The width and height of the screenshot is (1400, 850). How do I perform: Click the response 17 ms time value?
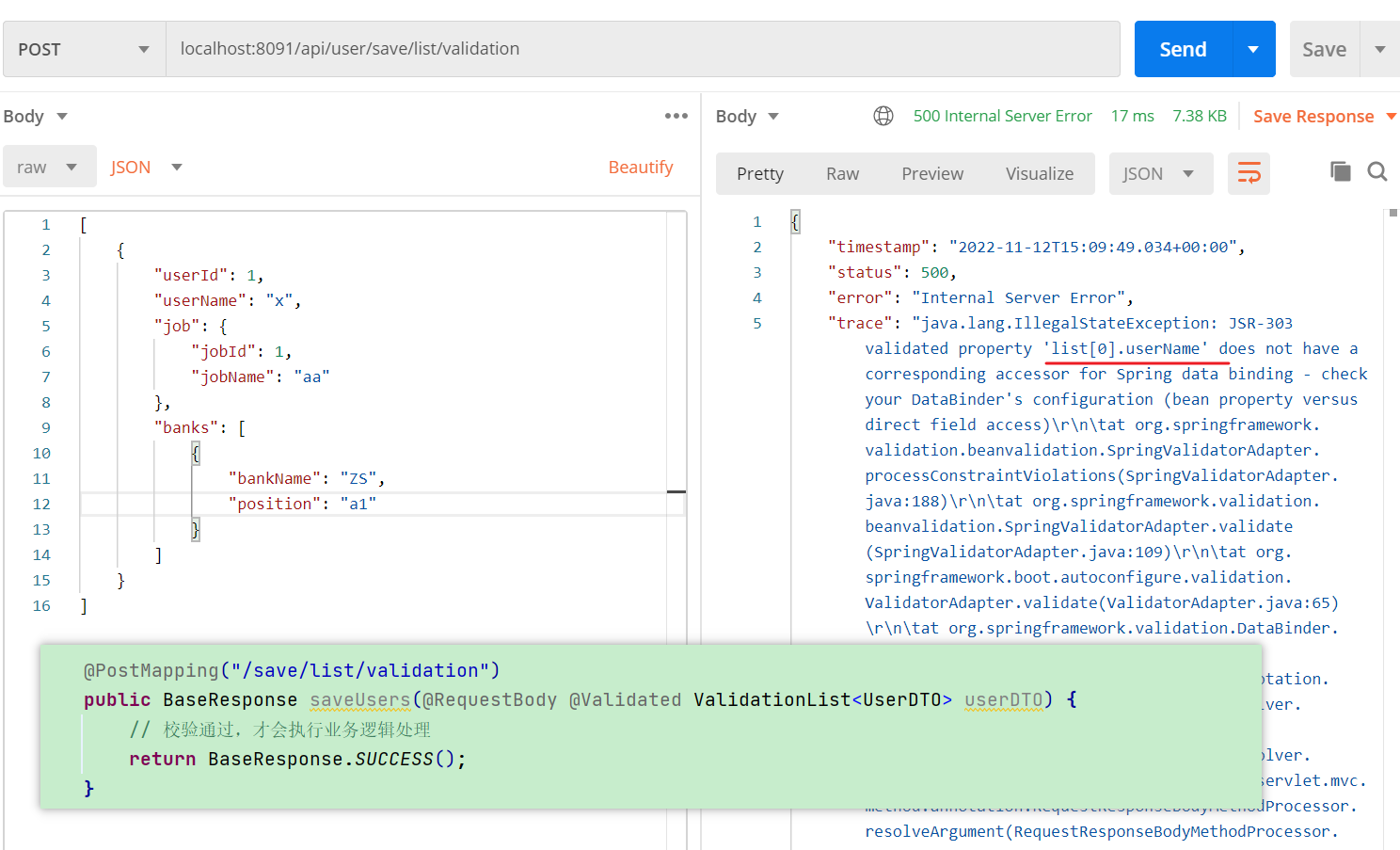[x=1132, y=116]
